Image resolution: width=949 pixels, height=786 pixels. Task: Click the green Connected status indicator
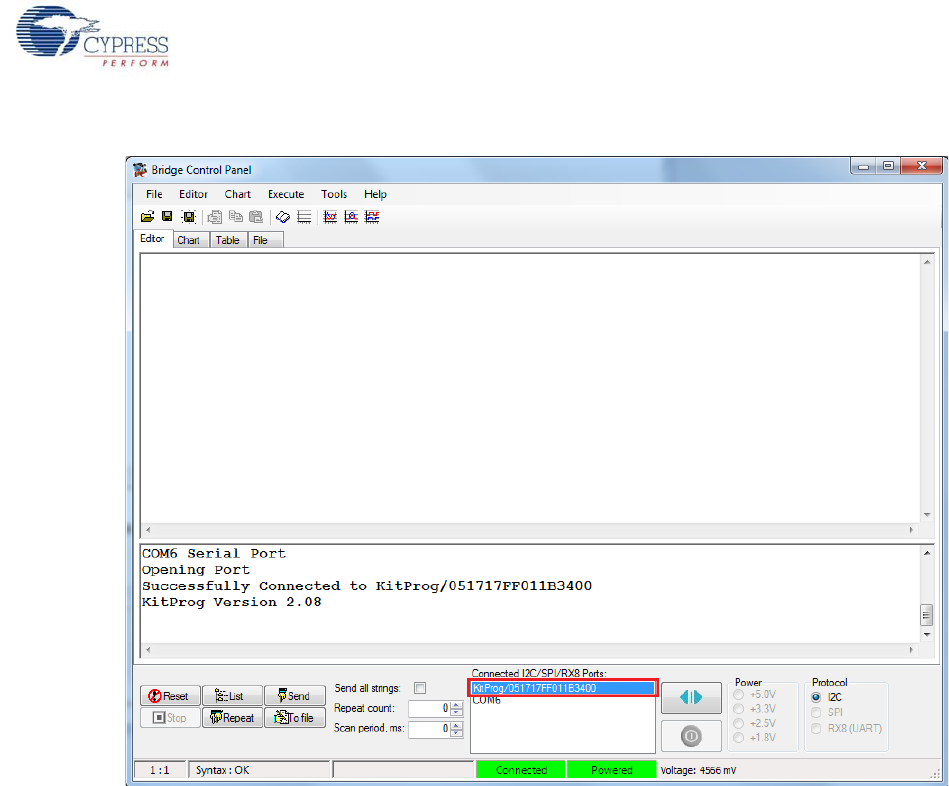tap(520, 770)
